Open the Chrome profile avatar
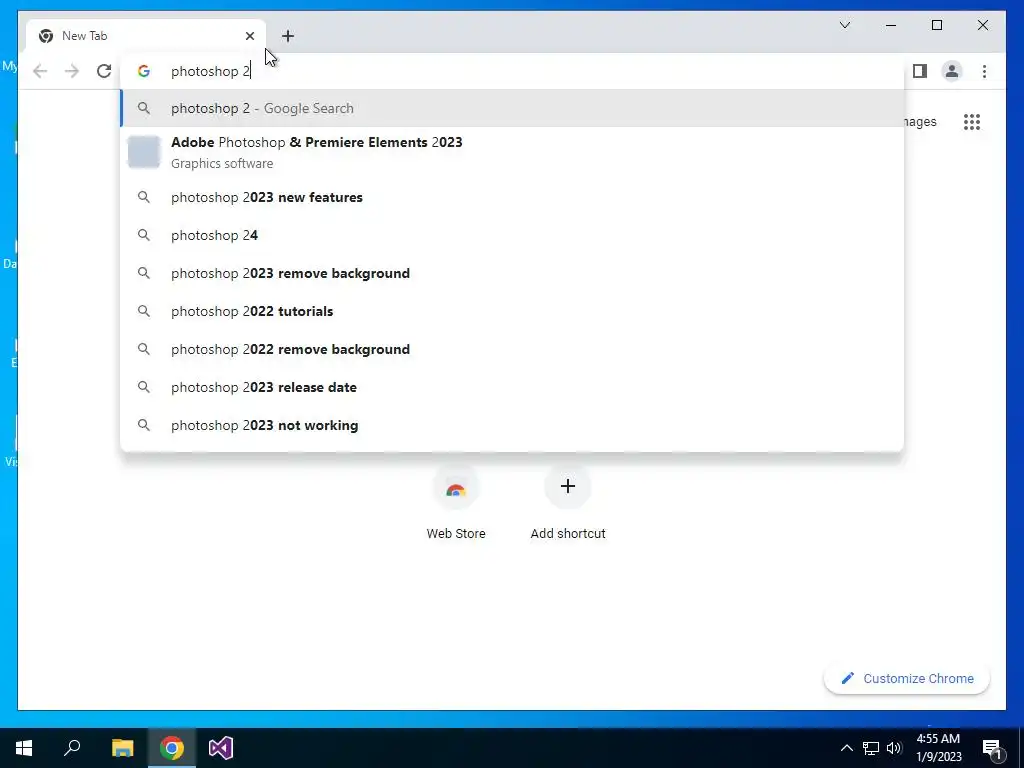Image resolution: width=1024 pixels, height=768 pixels. point(952,71)
